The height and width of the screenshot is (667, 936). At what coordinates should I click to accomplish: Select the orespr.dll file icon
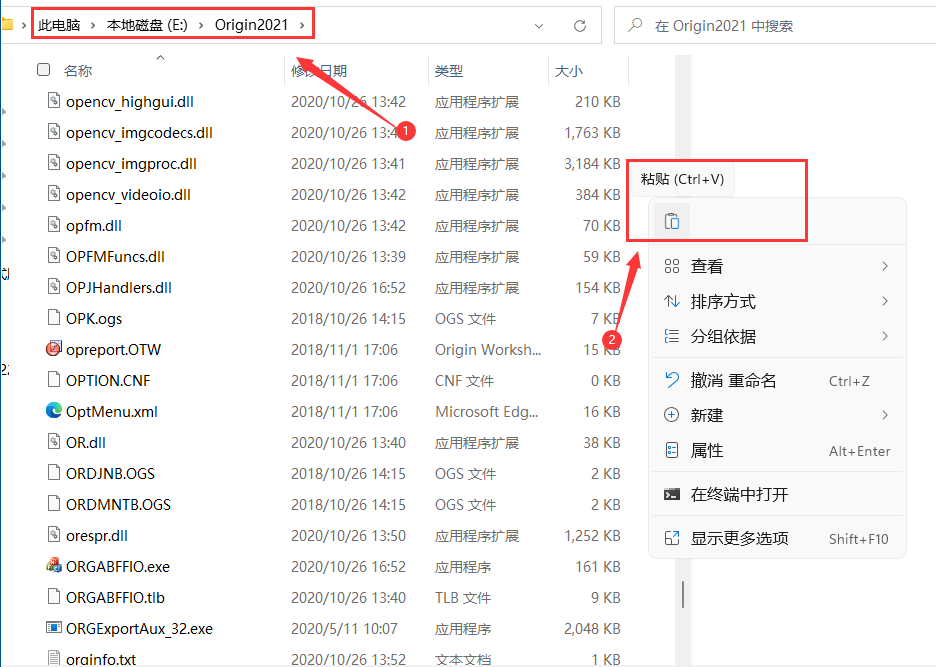pos(54,534)
